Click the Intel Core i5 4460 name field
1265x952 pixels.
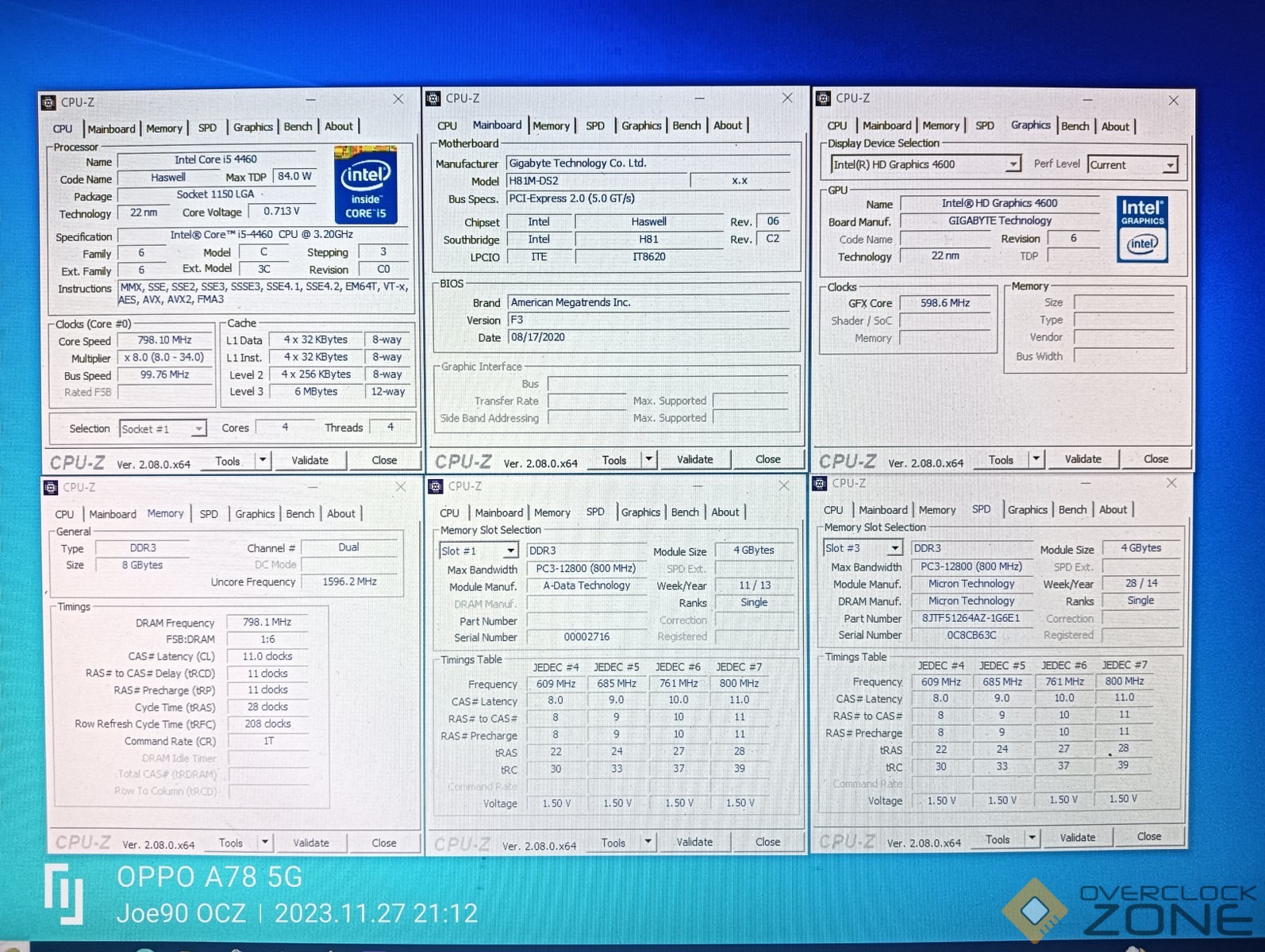pyautogui.click(x=216, y=159)
